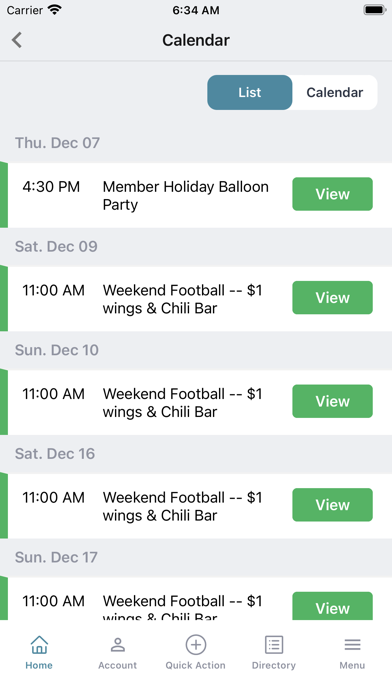Tap the Calendar page title
The height and width of the screenshot is (696, 392).
[x=196, y=40]
